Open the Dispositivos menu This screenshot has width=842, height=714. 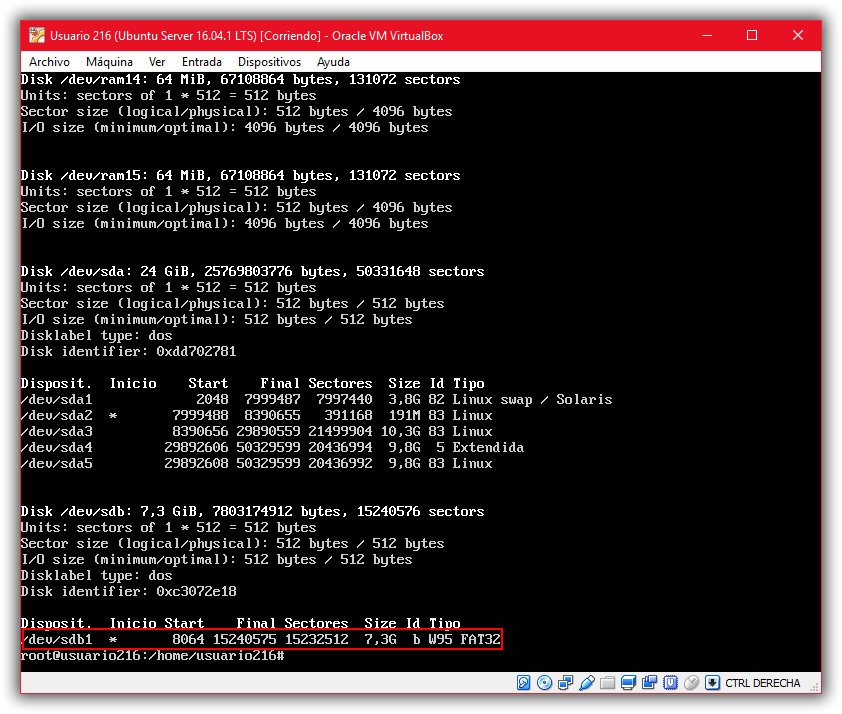click(x=269, y=62)
